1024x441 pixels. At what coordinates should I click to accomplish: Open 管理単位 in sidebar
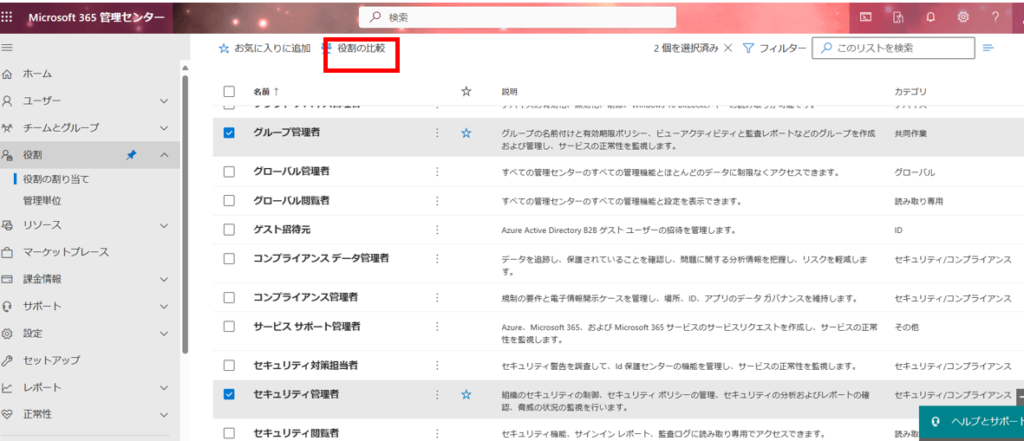click(x=42, y=201)
